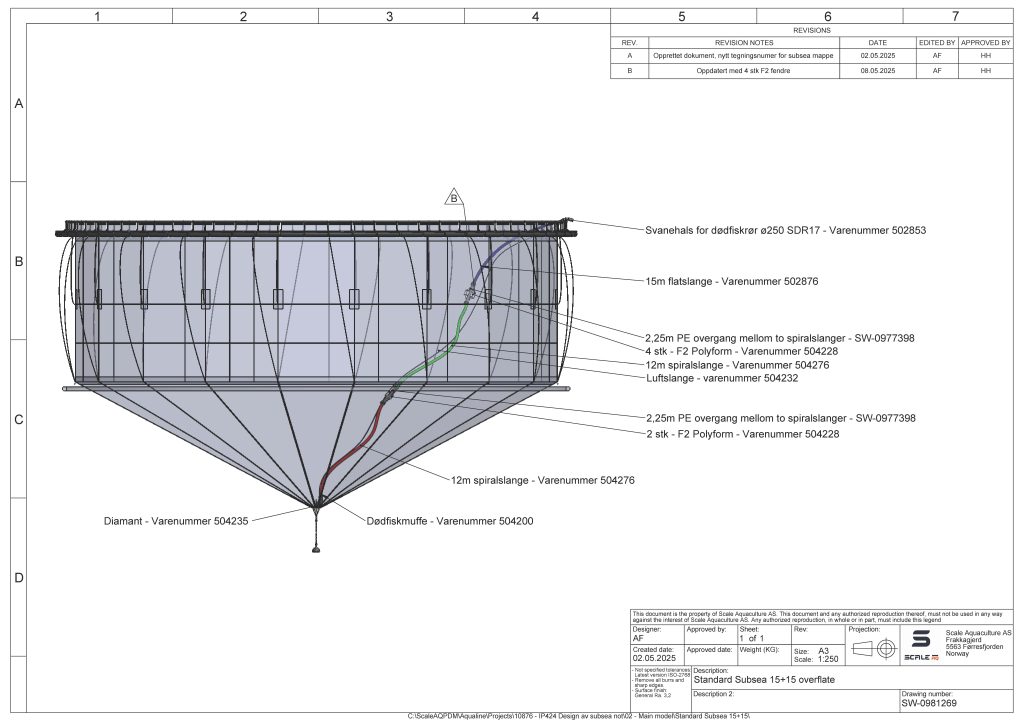Screen dimensions: 1024x720
Task: Select '2 stk - F2 Polyform - Varenummer 504228'
Action: tap(743, 434)
